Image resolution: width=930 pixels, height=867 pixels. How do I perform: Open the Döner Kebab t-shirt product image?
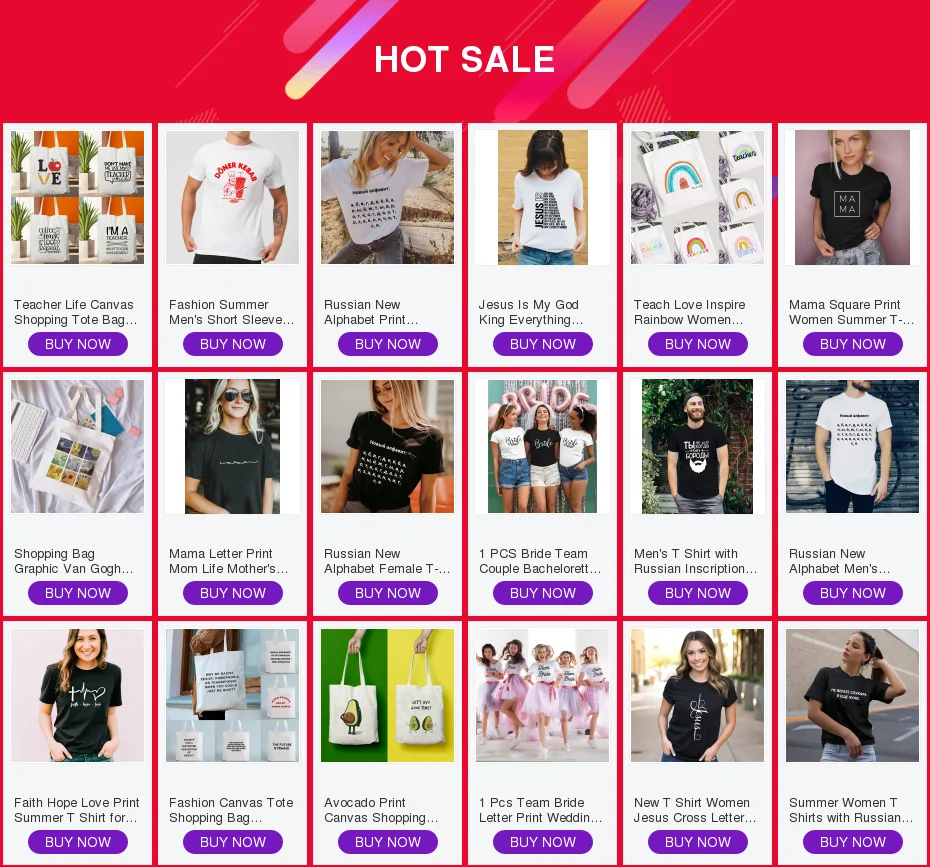[232, 197]
